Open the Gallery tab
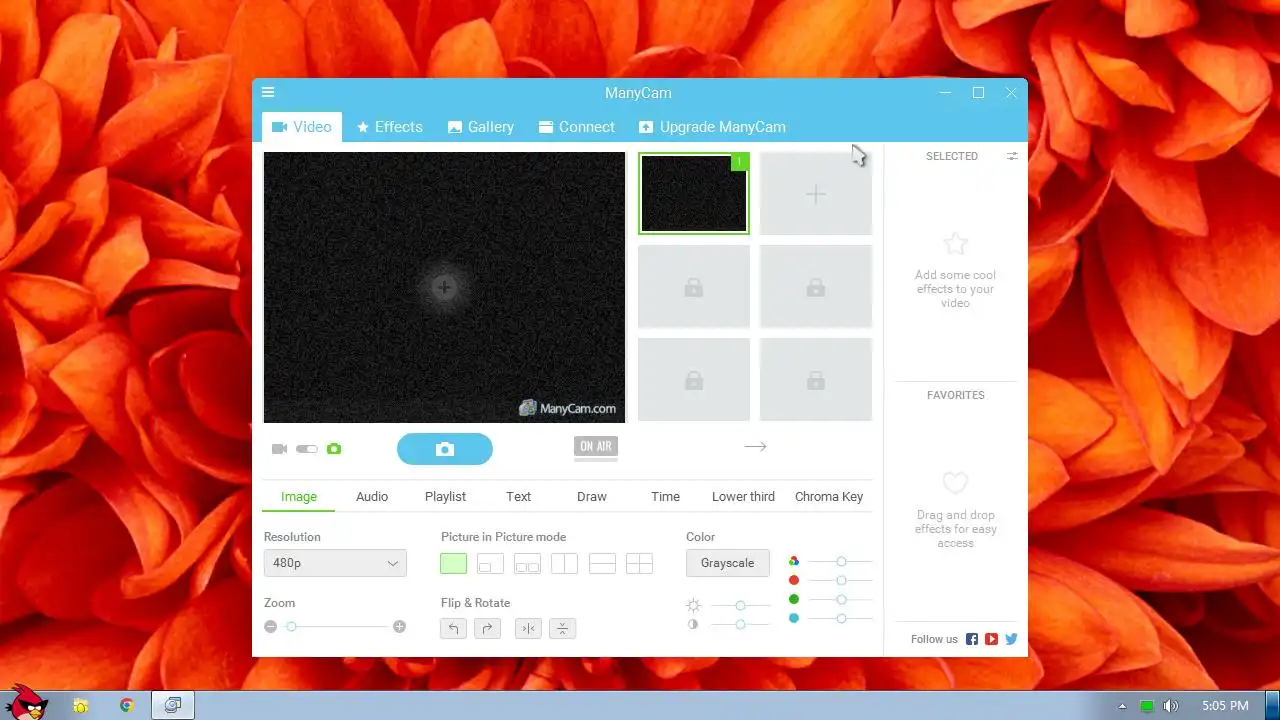The image size is (1280, 720). point(481,127)
